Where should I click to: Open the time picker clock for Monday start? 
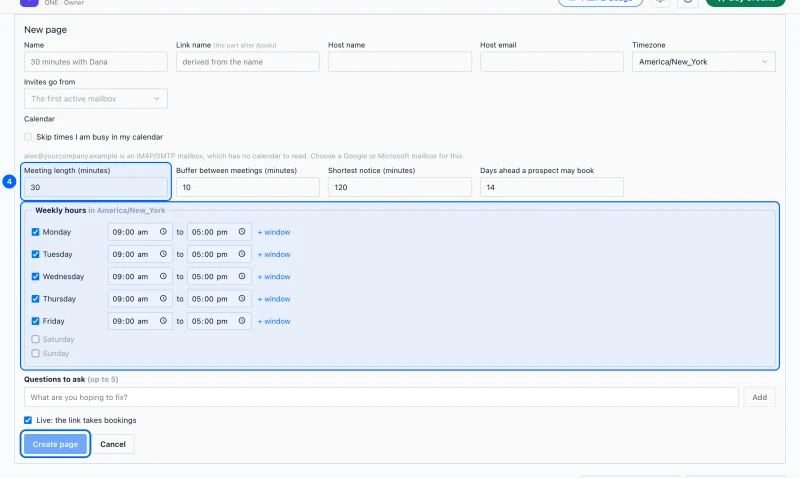[x=163, y=232]
